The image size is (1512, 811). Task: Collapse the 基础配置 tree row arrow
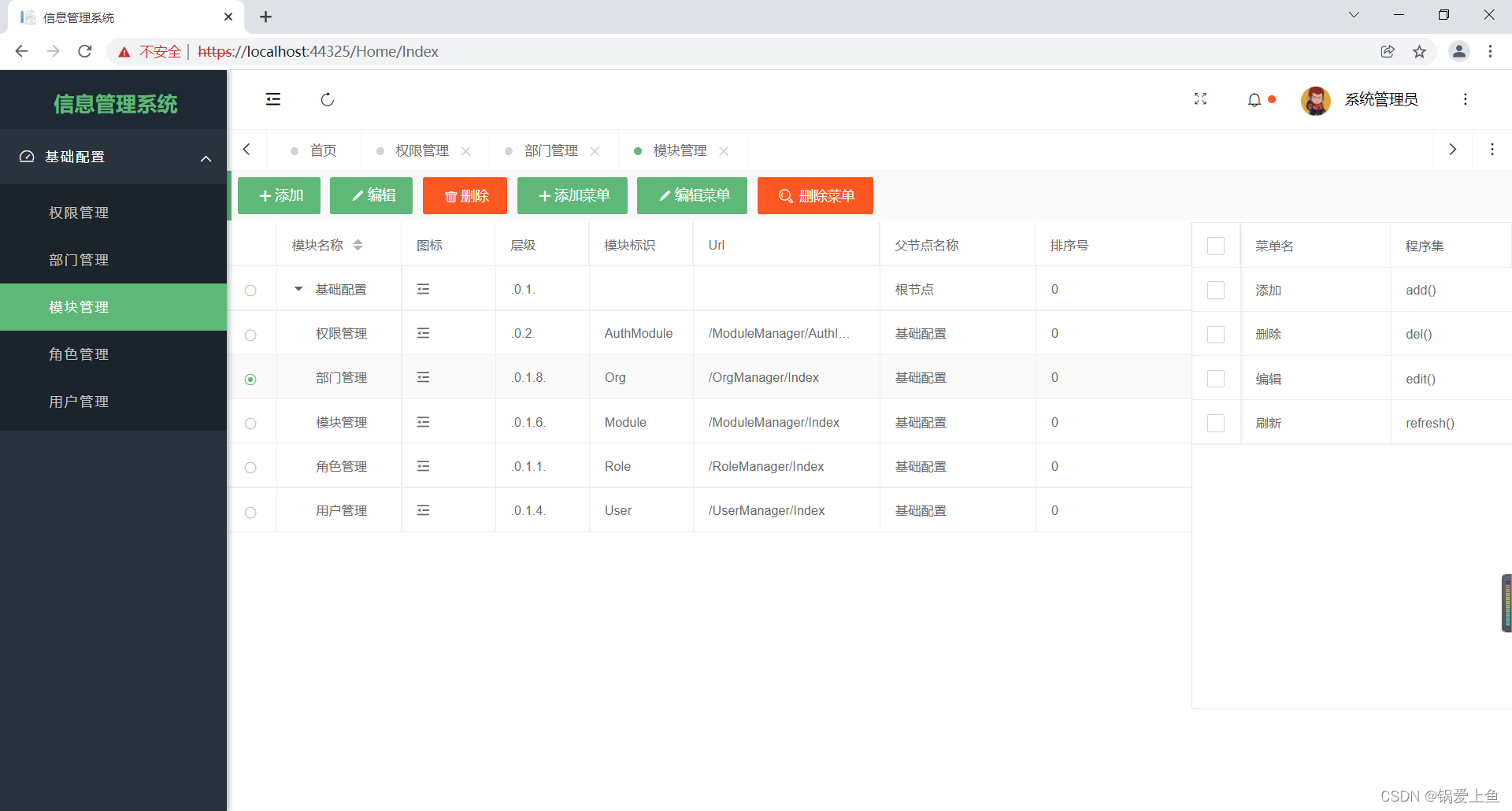(298, 289)
